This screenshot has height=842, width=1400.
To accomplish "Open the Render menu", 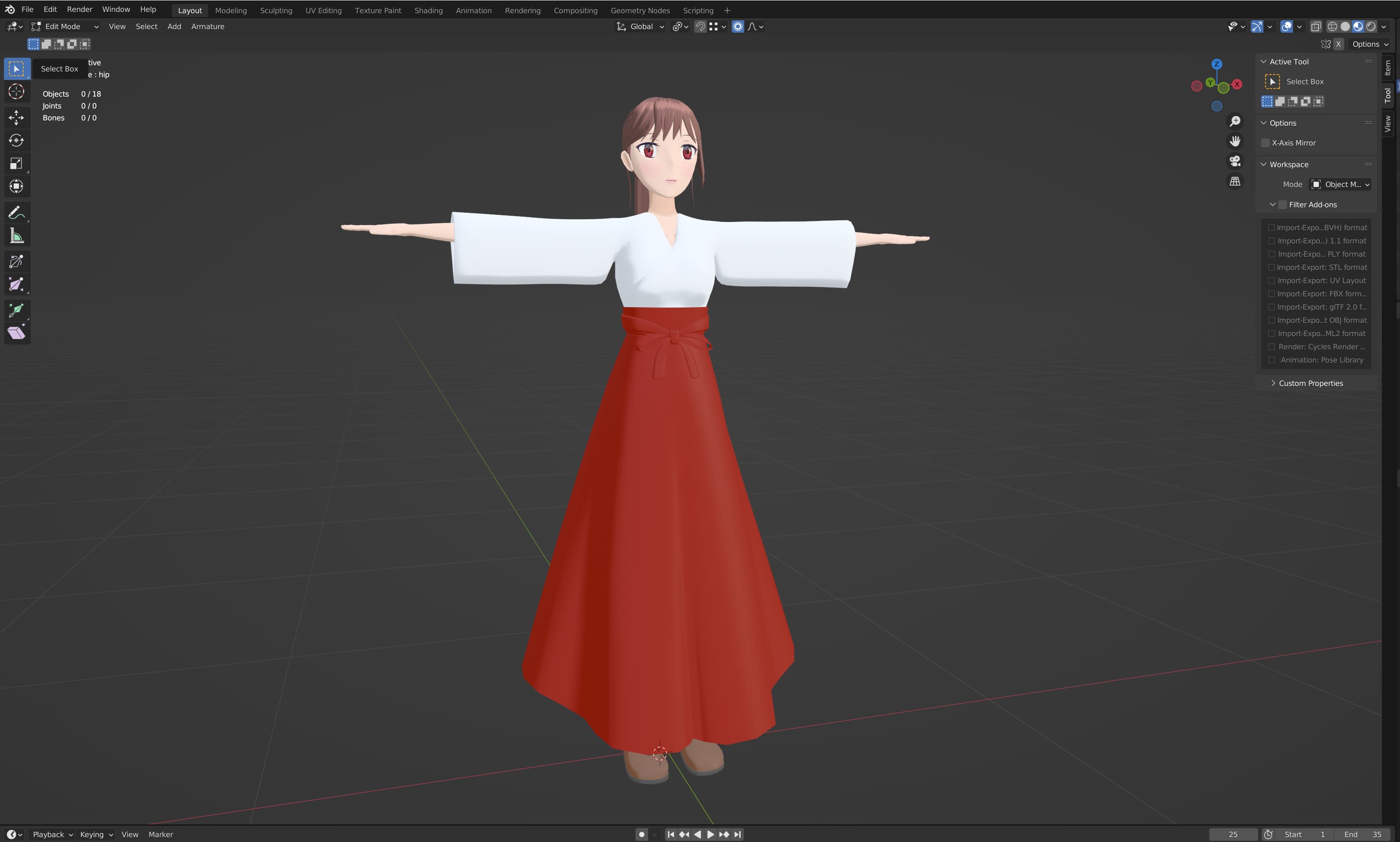I will [x=79, y=10].
